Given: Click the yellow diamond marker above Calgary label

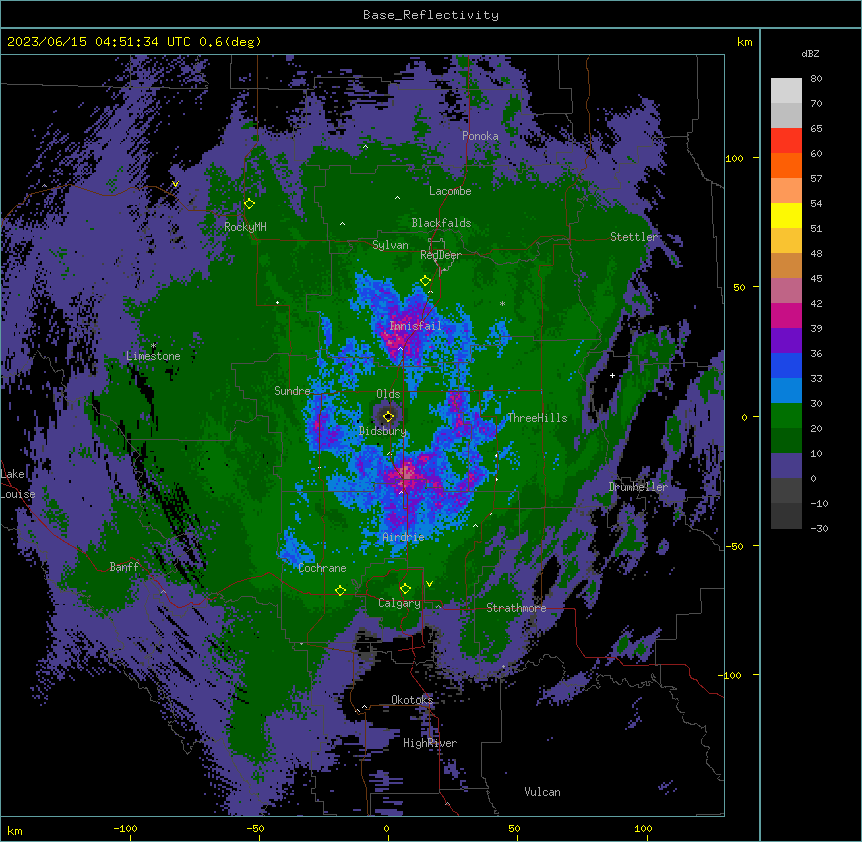Looking at the screenshot, I should pyautogui.click(x=405, y=589).
